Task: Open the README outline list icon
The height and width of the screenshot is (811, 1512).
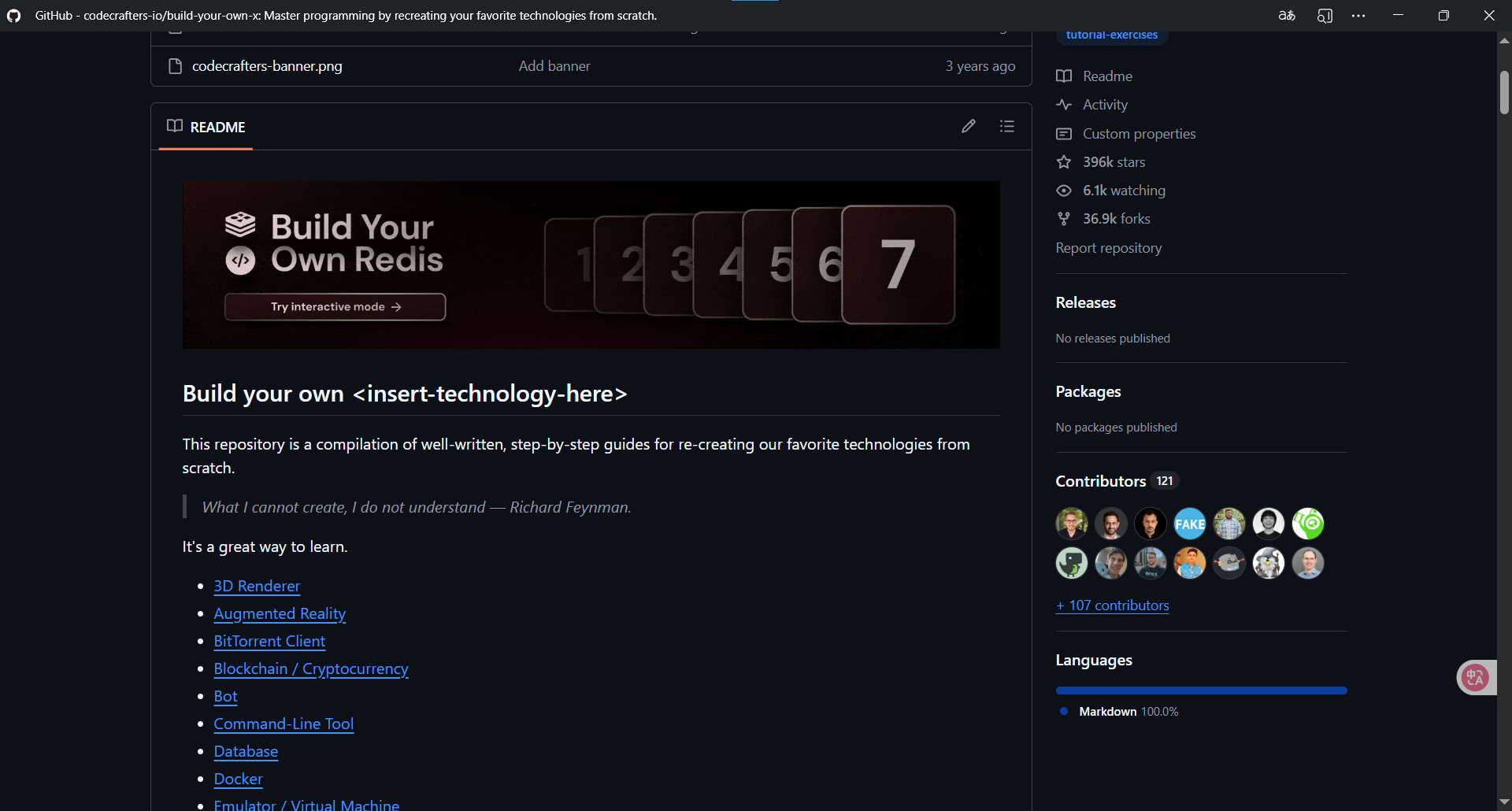Action: point(1007,126)
